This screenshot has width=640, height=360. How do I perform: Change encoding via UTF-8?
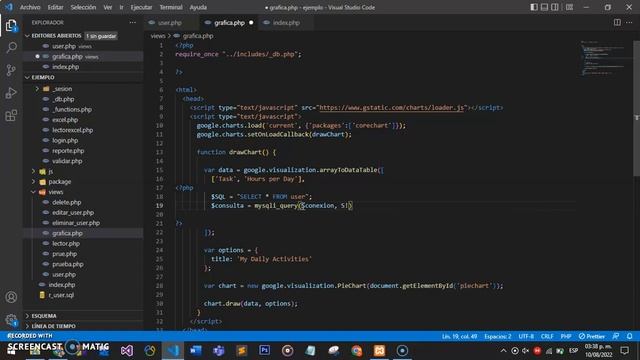526,336
